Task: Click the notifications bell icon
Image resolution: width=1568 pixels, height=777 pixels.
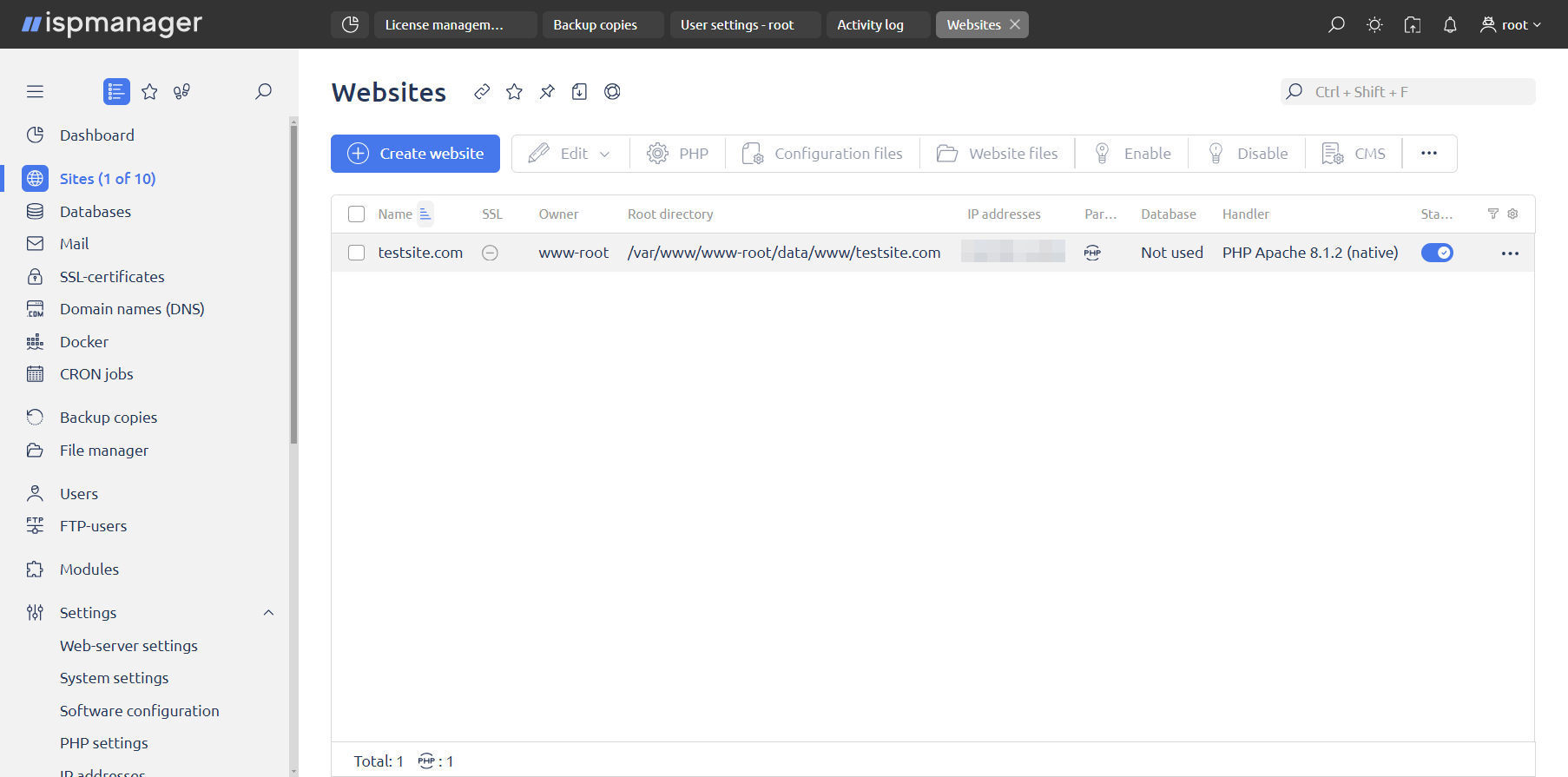Action: coord(1450,25)
